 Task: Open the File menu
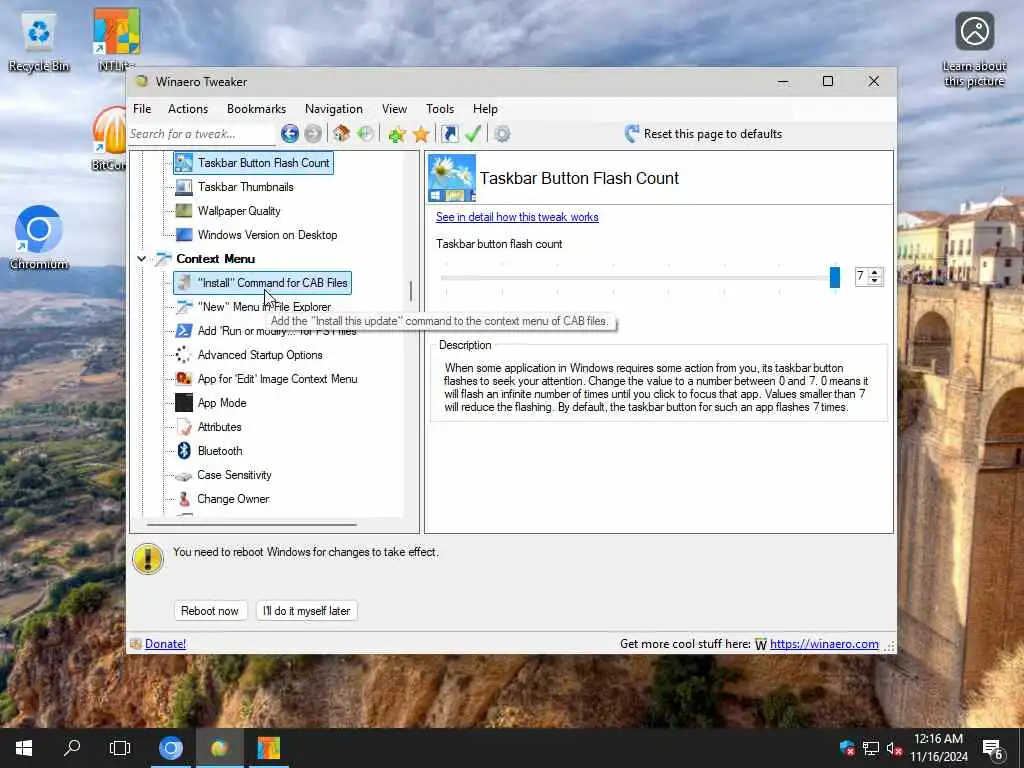coord(142,109)
